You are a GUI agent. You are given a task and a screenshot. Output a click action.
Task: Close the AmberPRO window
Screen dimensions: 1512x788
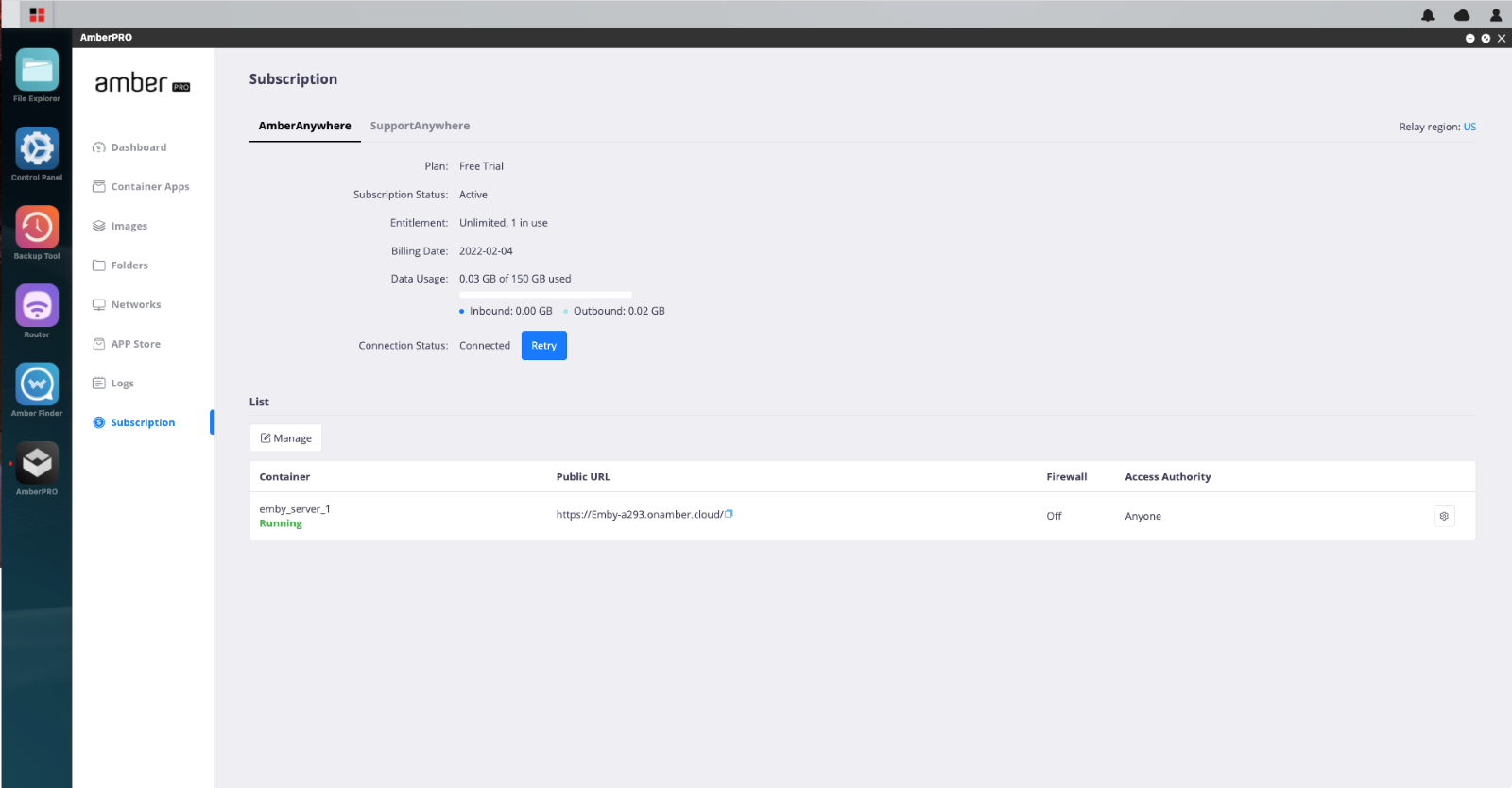1502,39
